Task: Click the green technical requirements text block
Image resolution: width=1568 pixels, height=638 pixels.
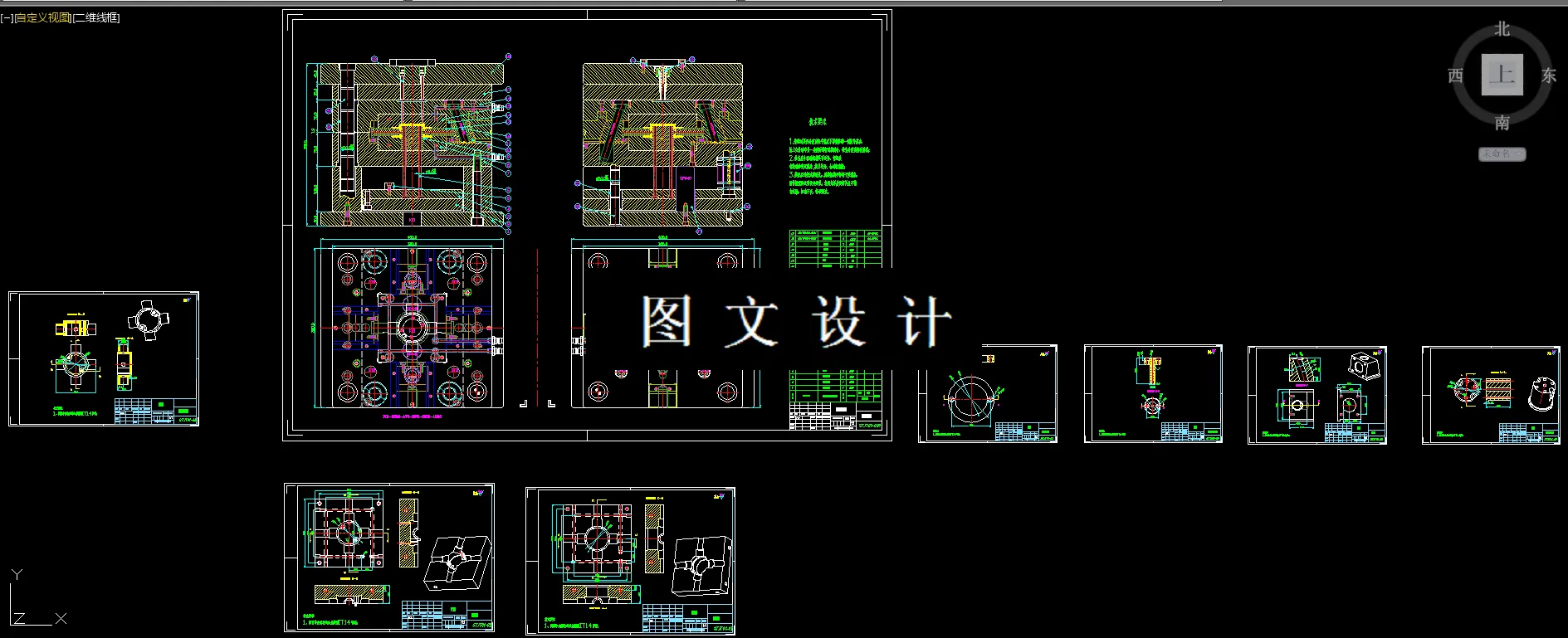Action: (x=828, y=158)
